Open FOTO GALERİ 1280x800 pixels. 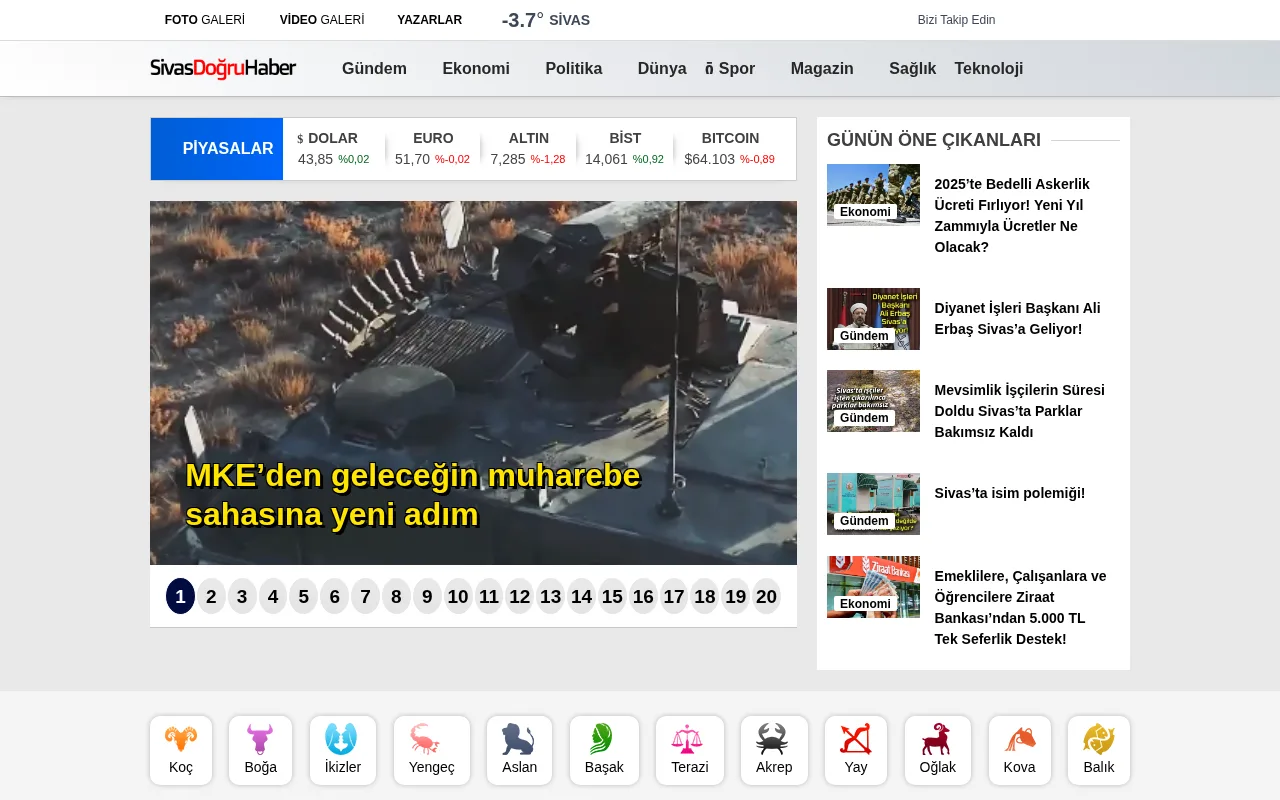(x=204, y=19)
